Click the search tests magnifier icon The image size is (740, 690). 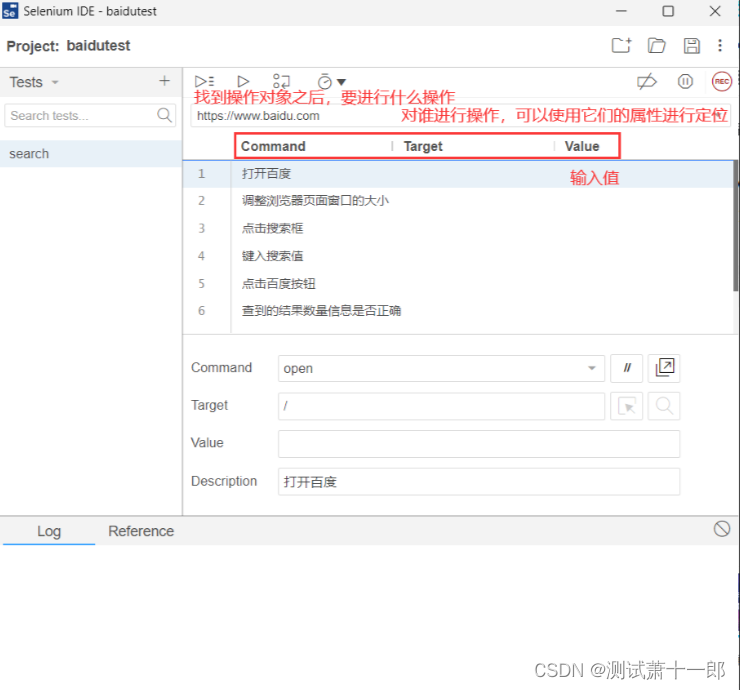(164, 115)
